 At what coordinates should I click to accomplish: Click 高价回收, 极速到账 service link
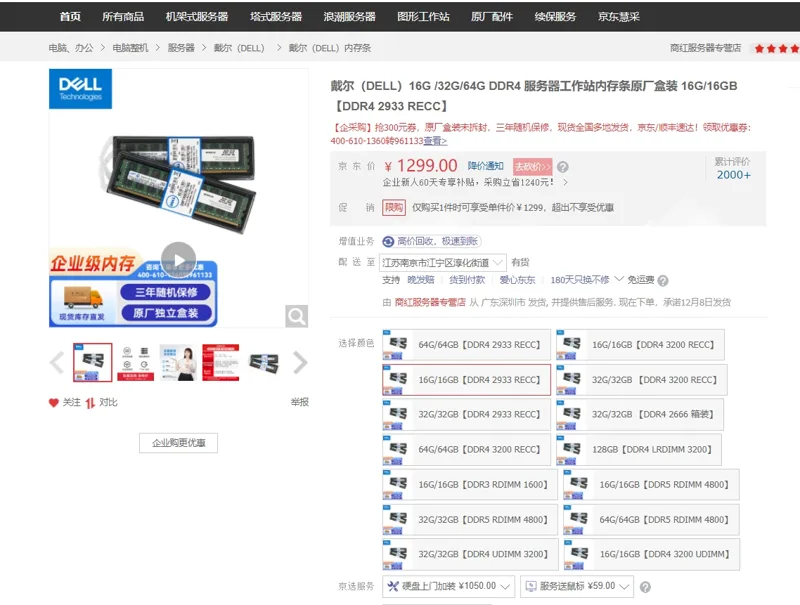click(x=437, y=241)
